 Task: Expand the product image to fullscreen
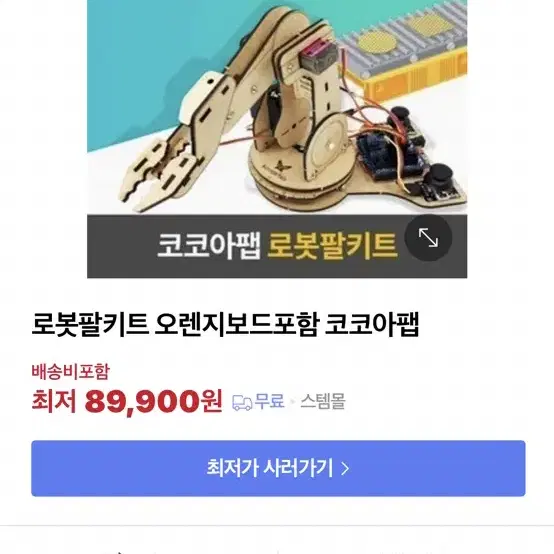428,238
